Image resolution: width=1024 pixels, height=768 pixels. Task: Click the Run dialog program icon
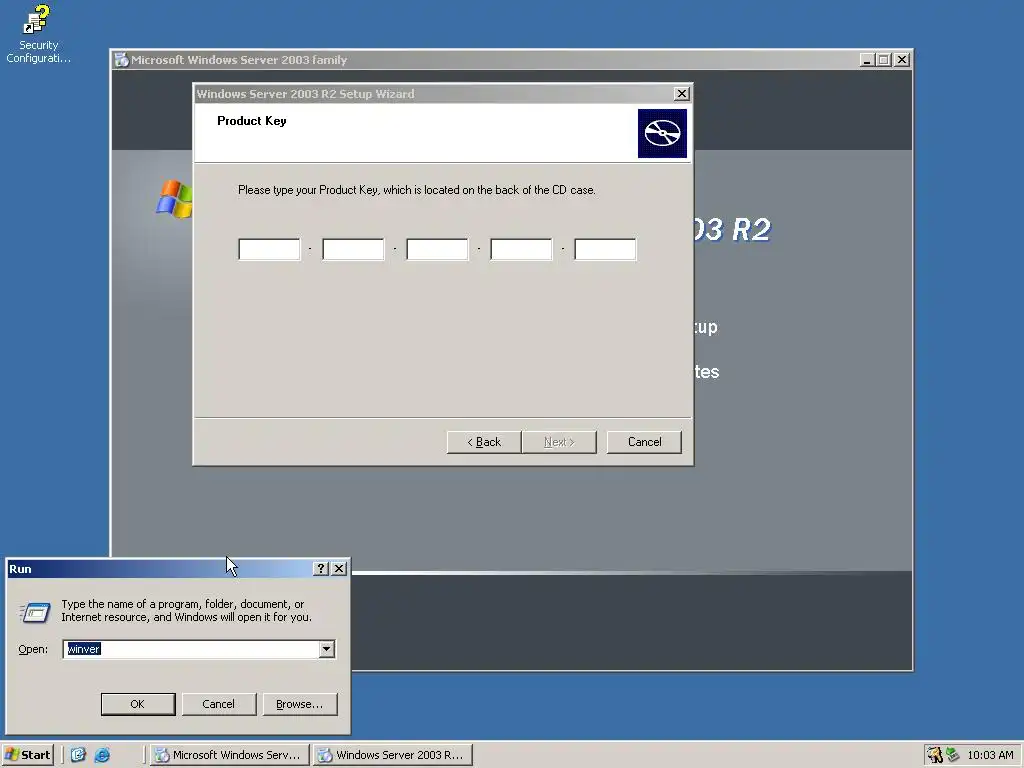(35, 612)
